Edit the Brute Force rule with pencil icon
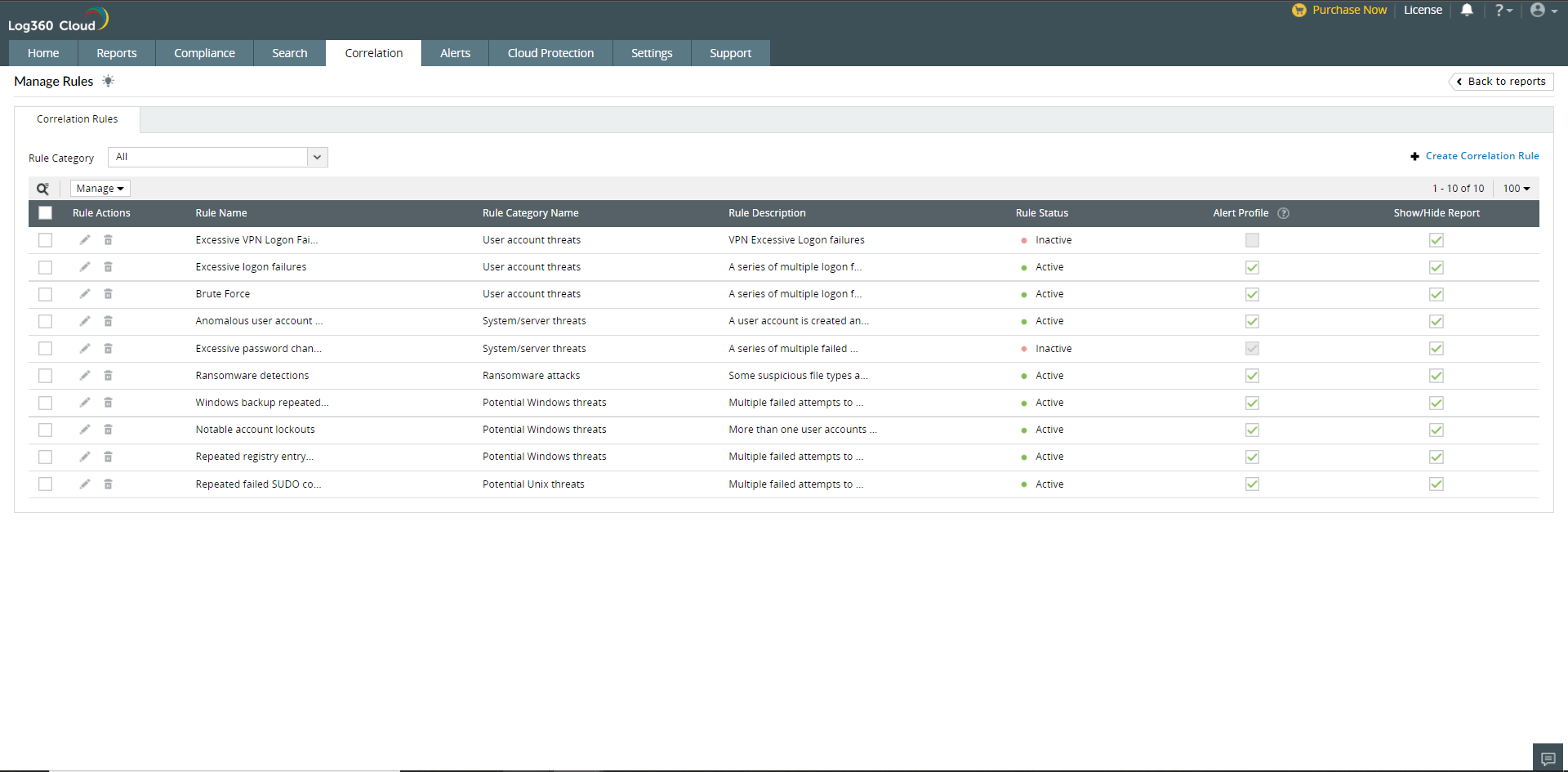 click(x=85, y=294)
